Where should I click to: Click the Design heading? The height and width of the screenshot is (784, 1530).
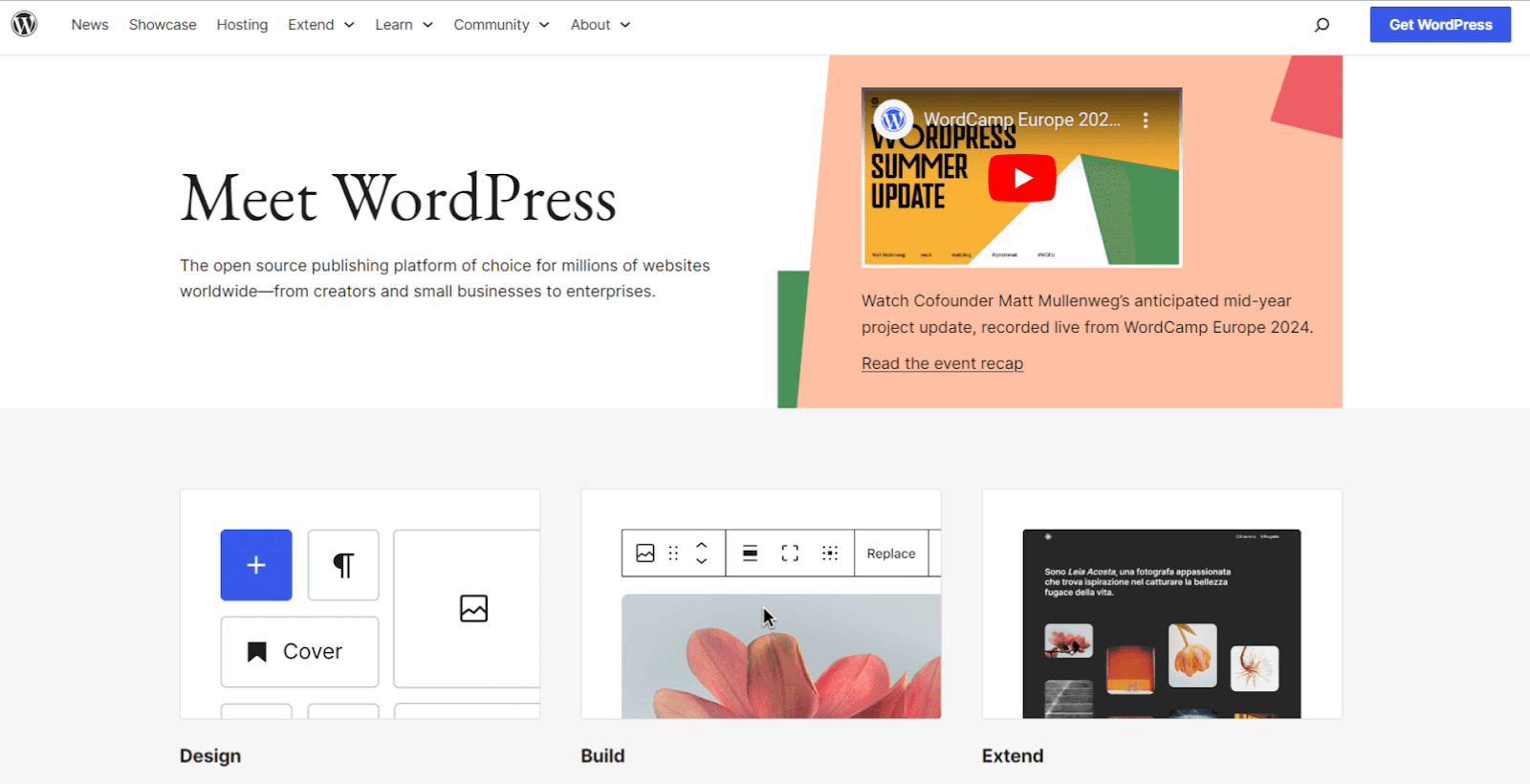(x=210, y=755)
